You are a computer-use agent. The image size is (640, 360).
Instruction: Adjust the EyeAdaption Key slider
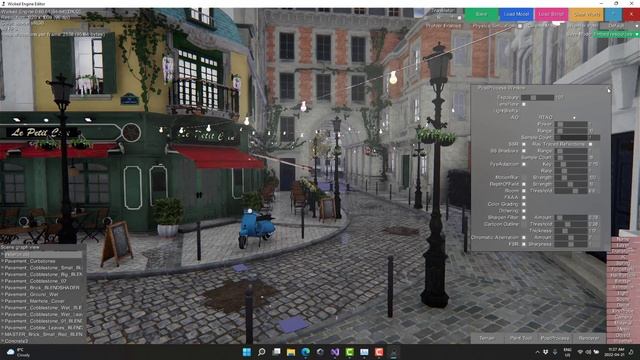point(571,164)
